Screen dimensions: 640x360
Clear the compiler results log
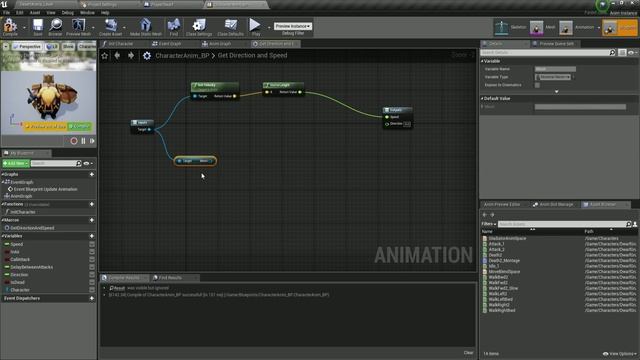468,353
